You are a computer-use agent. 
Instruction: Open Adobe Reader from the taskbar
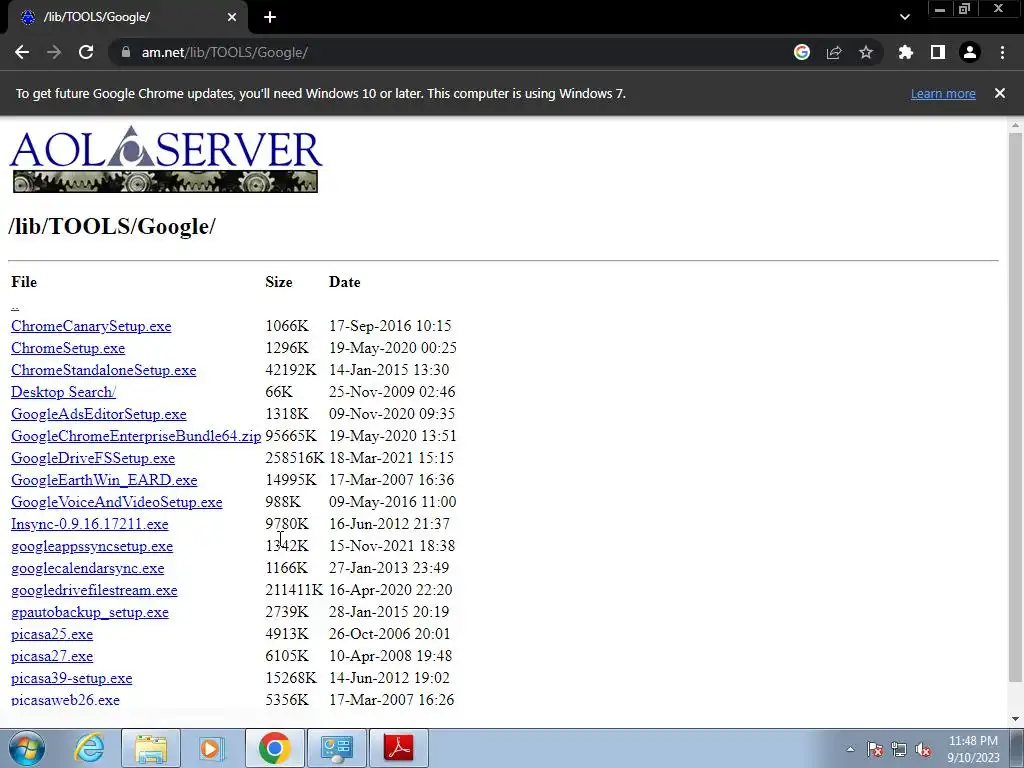coord(399,748)
